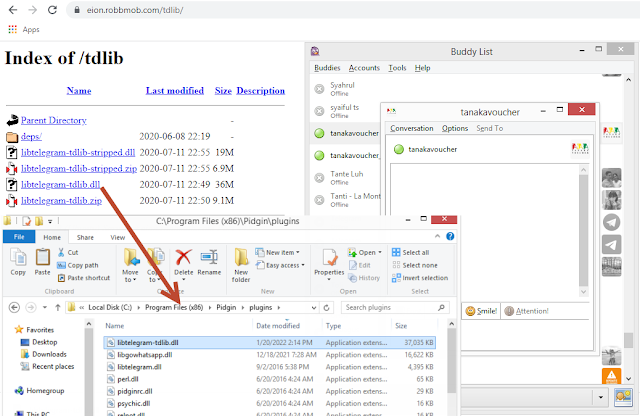640x416 pixels.
Task: Click Paste shortcut in ribbon
Action: (84, 278)
